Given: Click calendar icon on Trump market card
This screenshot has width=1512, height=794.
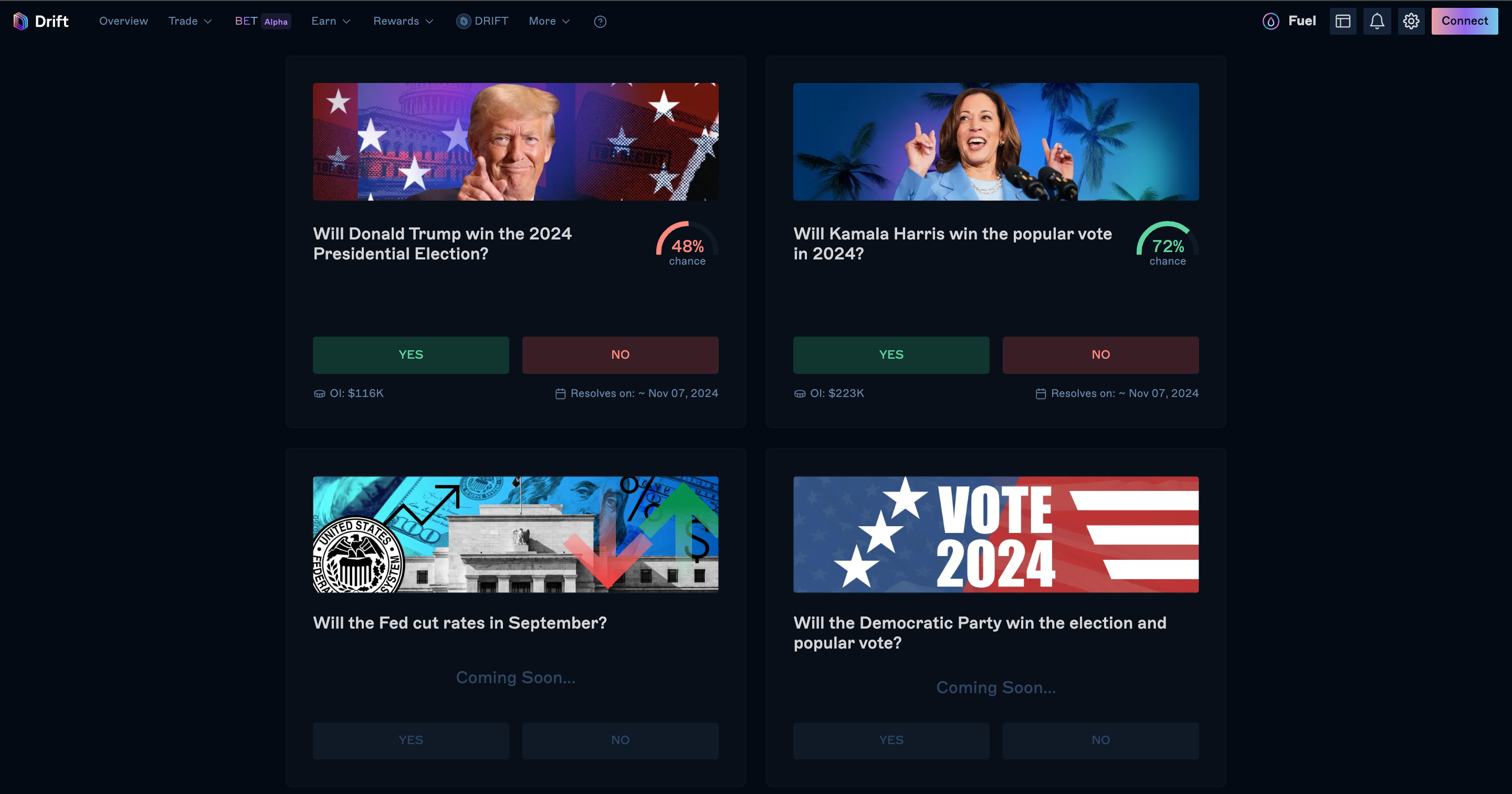Looking at the screenshot, I should click(x=561, y=393).
